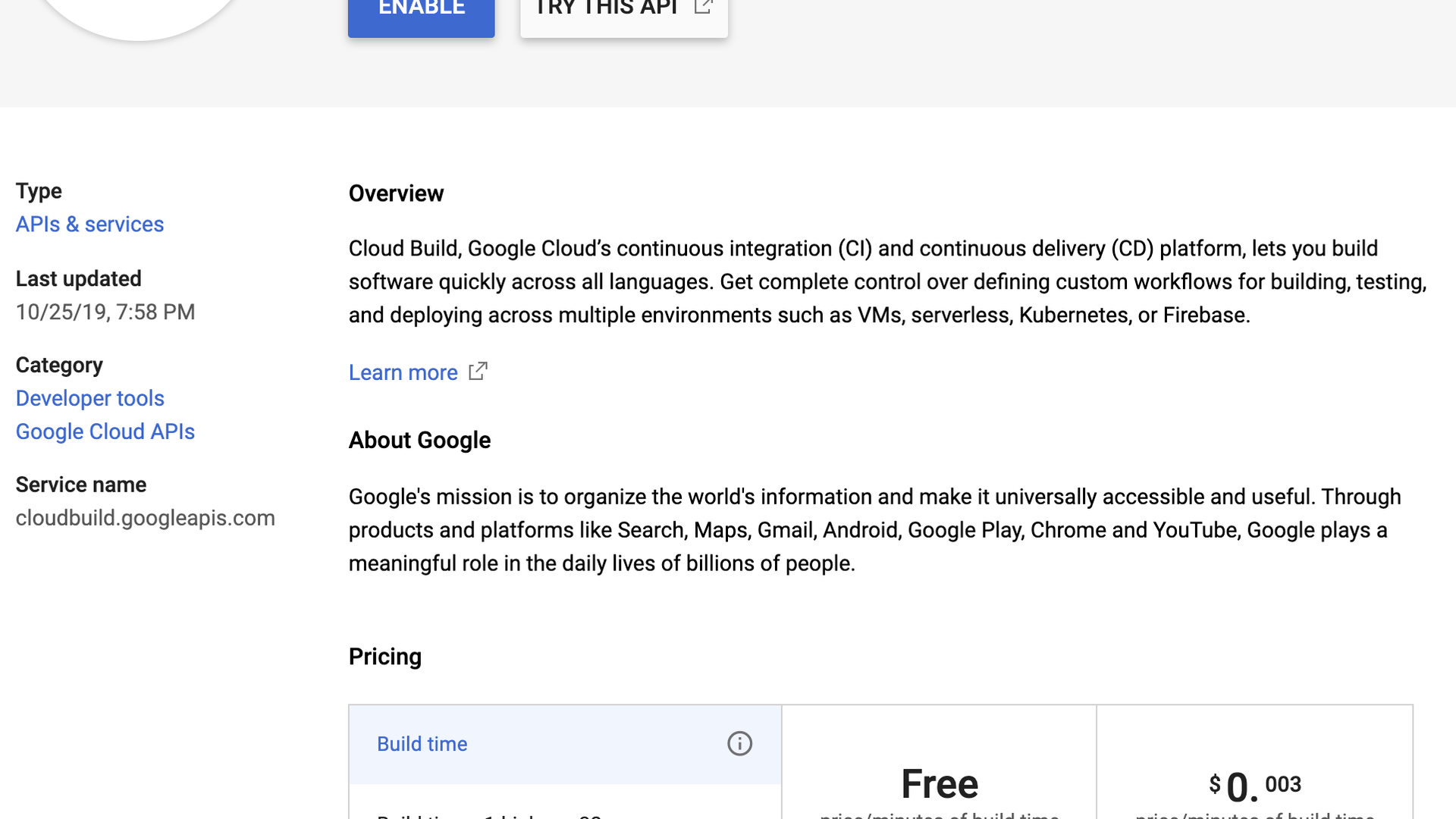This screenshot has width=1456, height=819.
Task: Follow the Google Cloud APIs category link
Action: [105, 431]
